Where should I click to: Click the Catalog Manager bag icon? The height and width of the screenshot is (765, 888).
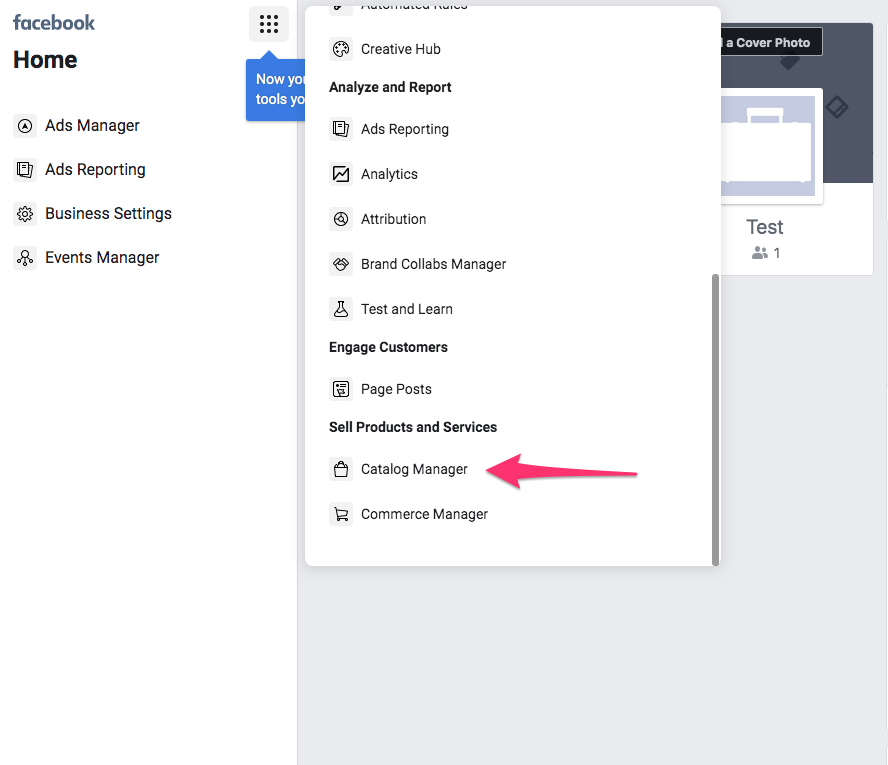click(x=341, y=469)
